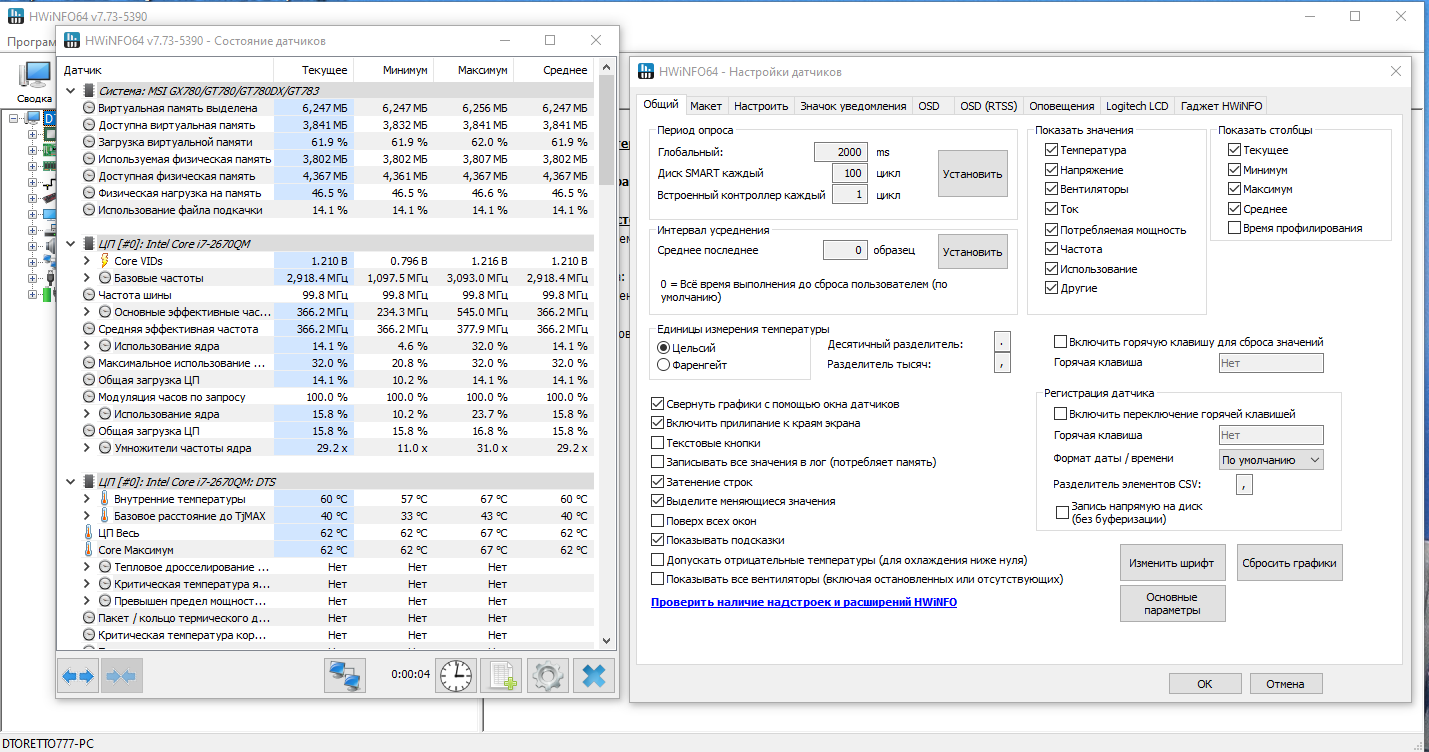Viewport: 1429px width, 752px height.
Task: Enable Поверх всех окон checkbox
Action: pyautogui.click(x=657, y=521)
